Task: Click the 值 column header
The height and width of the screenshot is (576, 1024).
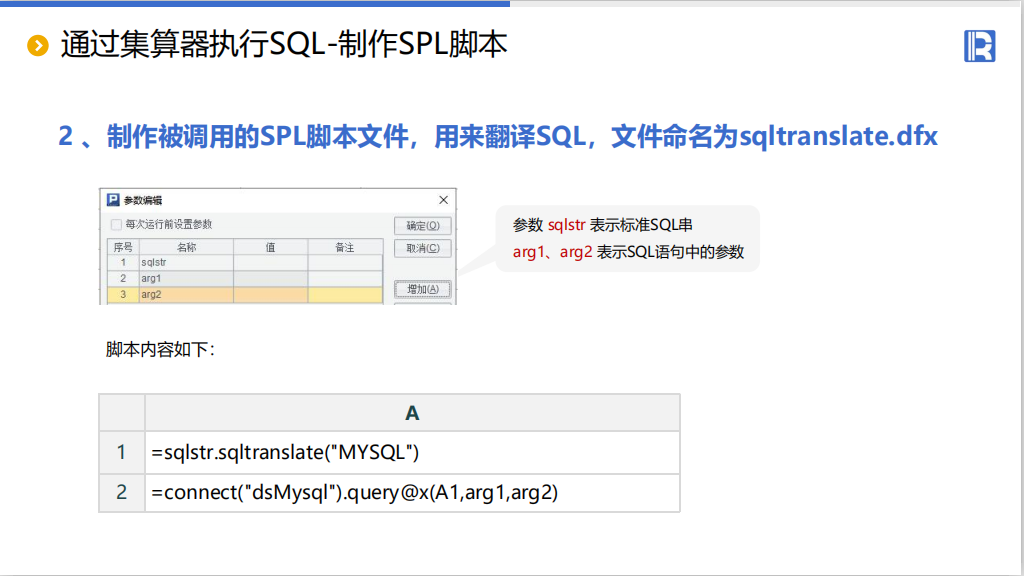Action: click(x=270, y=247)
